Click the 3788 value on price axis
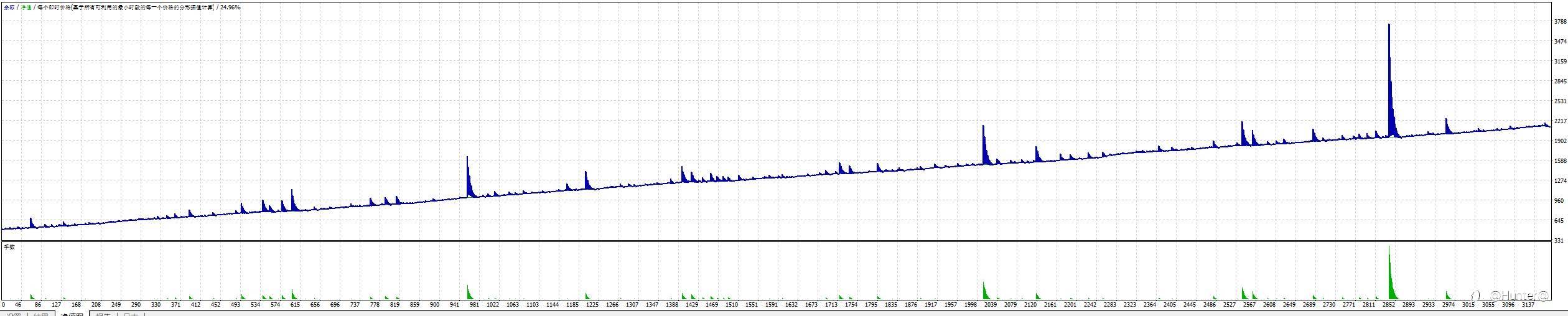Viewport: 1568px width, 316px height. pyautogui.click(x=1560, y=21)
